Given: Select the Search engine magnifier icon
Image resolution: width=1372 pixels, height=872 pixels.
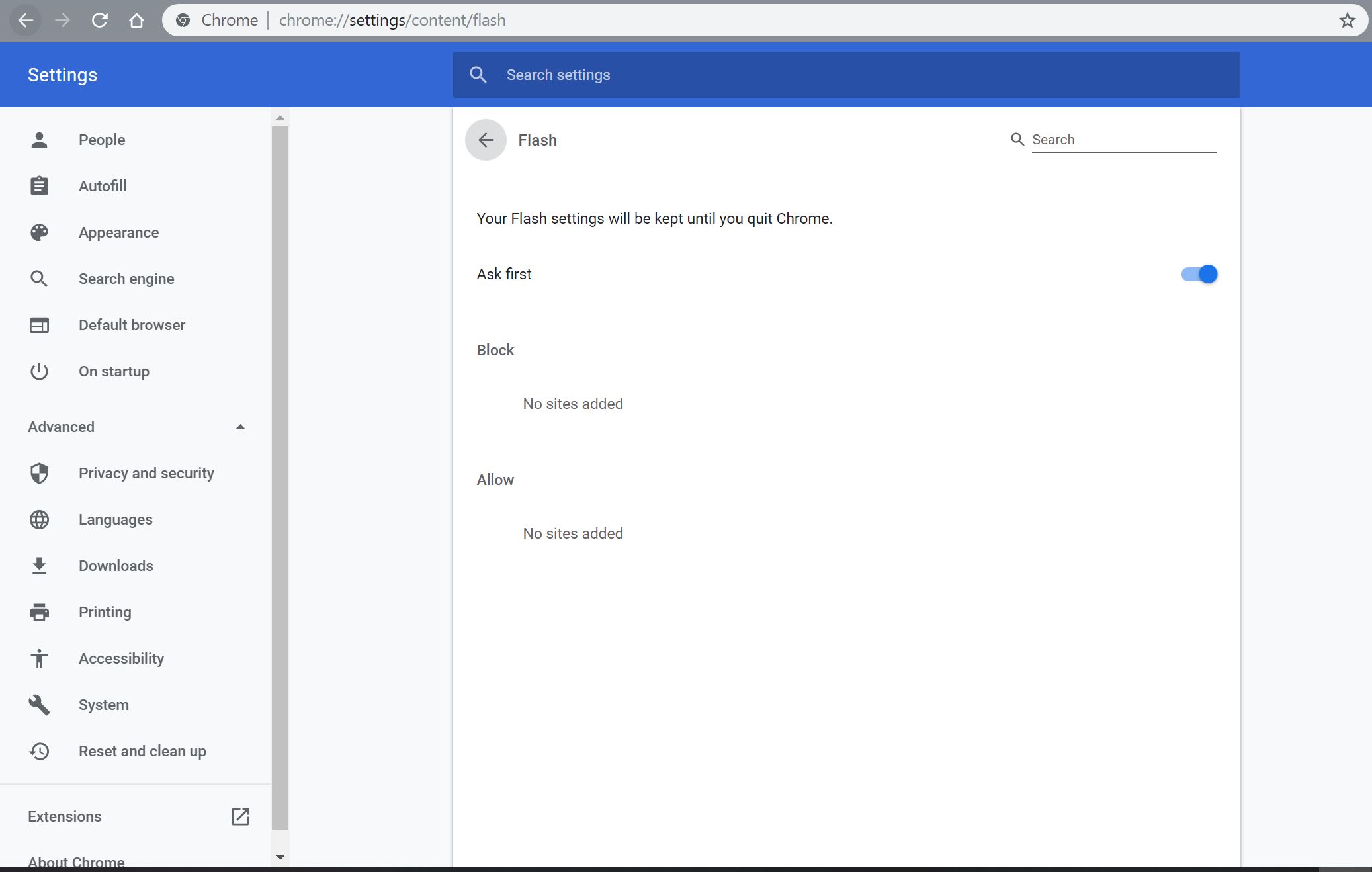Looking at the screenshot, I should click(x=39, y=279).
